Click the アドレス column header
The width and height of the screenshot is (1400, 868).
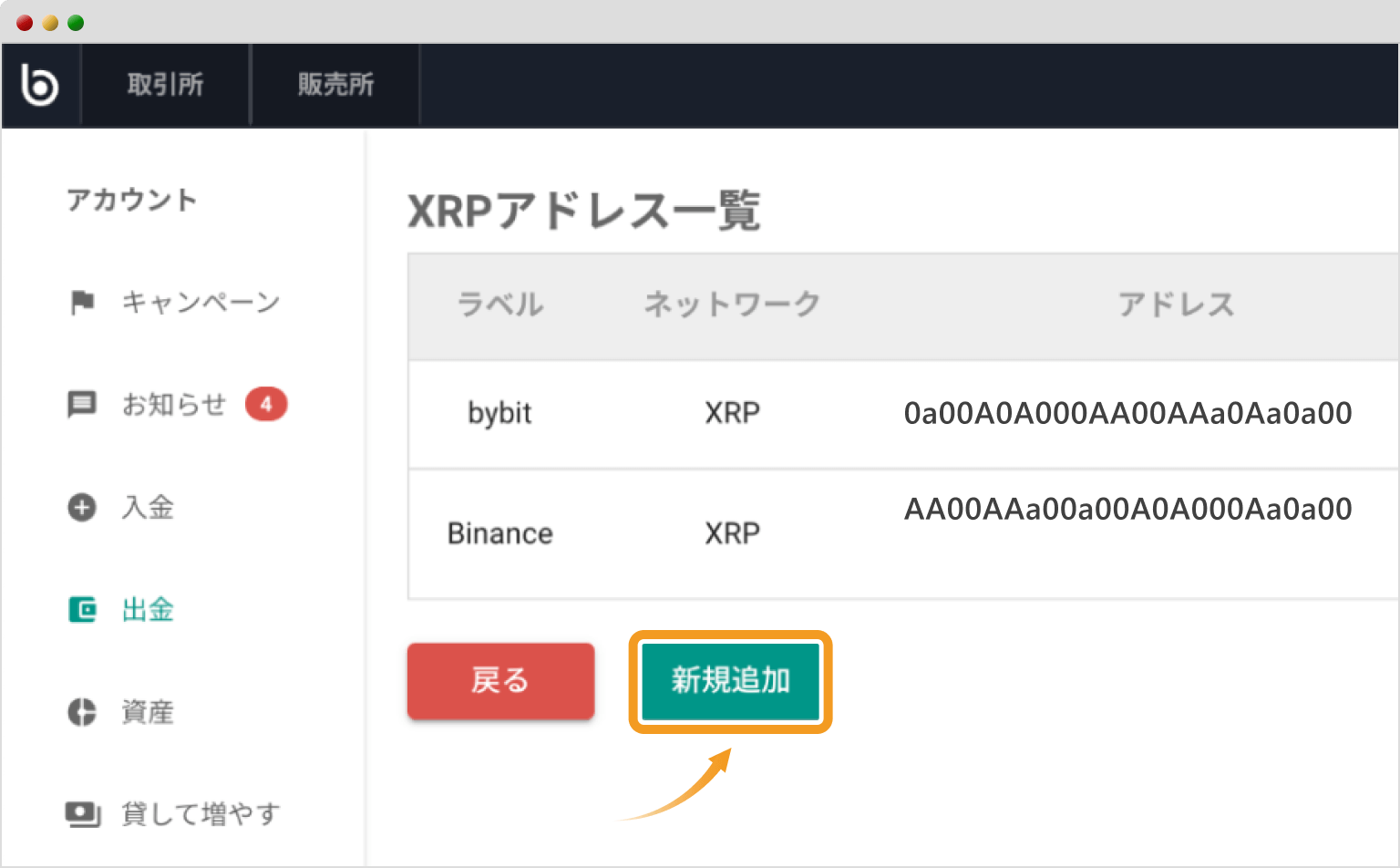tap(1176, 304)
